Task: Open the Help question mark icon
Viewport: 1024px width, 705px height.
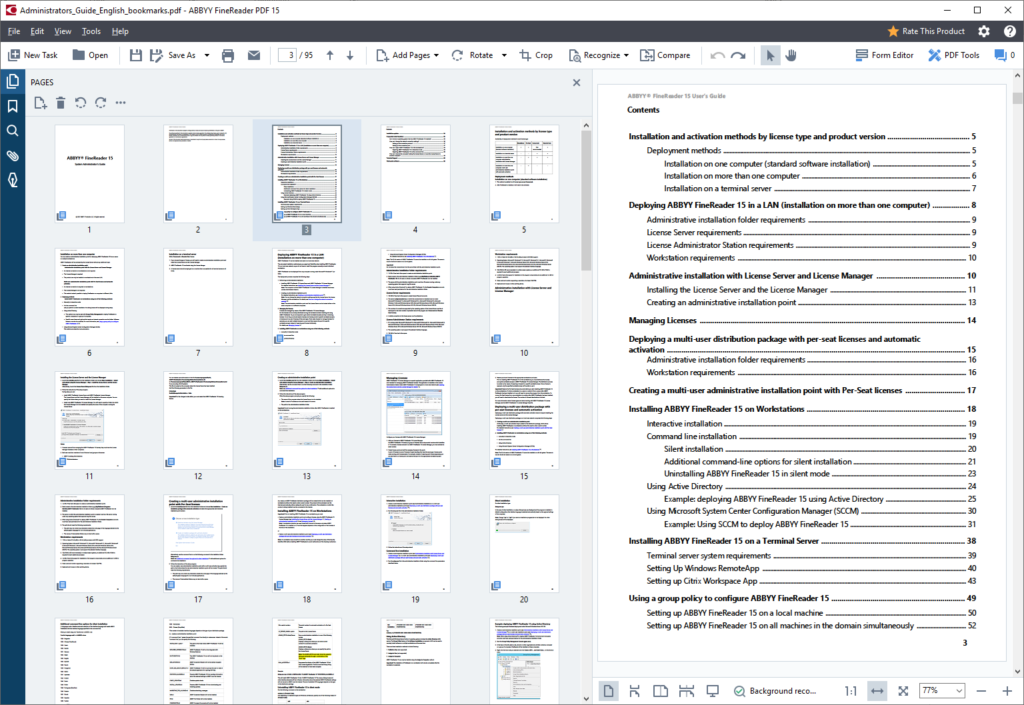Action: click(x=1010, y=31)
